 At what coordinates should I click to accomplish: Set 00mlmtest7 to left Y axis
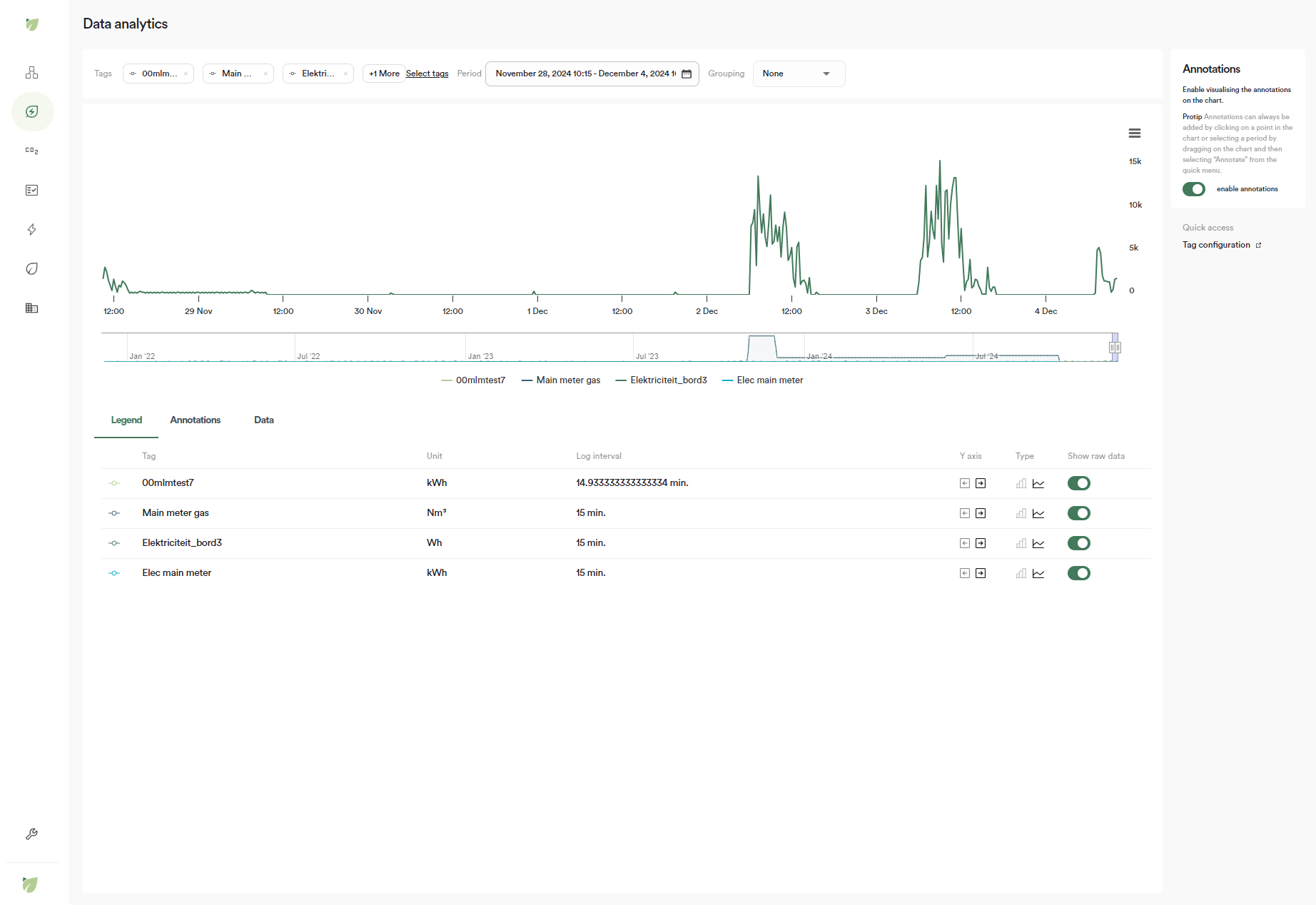pos(965,484)
